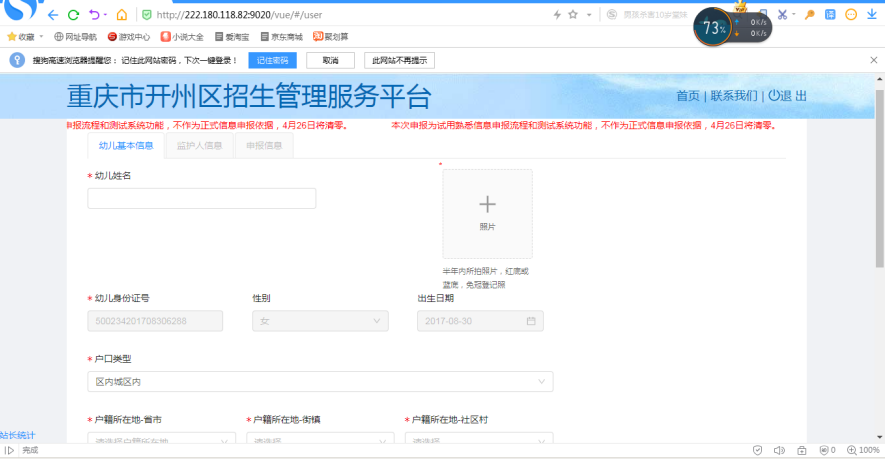Open the calendar icon in 出生日期 field
The image size is (888, 459).
(531, 321)
